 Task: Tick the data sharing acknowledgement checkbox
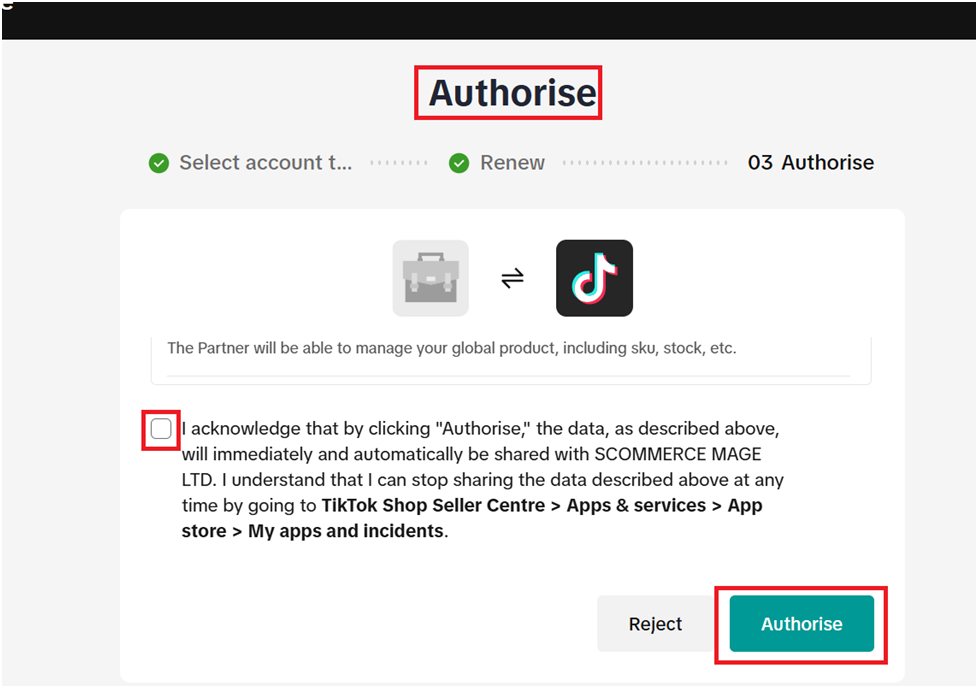tap(161, 429)
